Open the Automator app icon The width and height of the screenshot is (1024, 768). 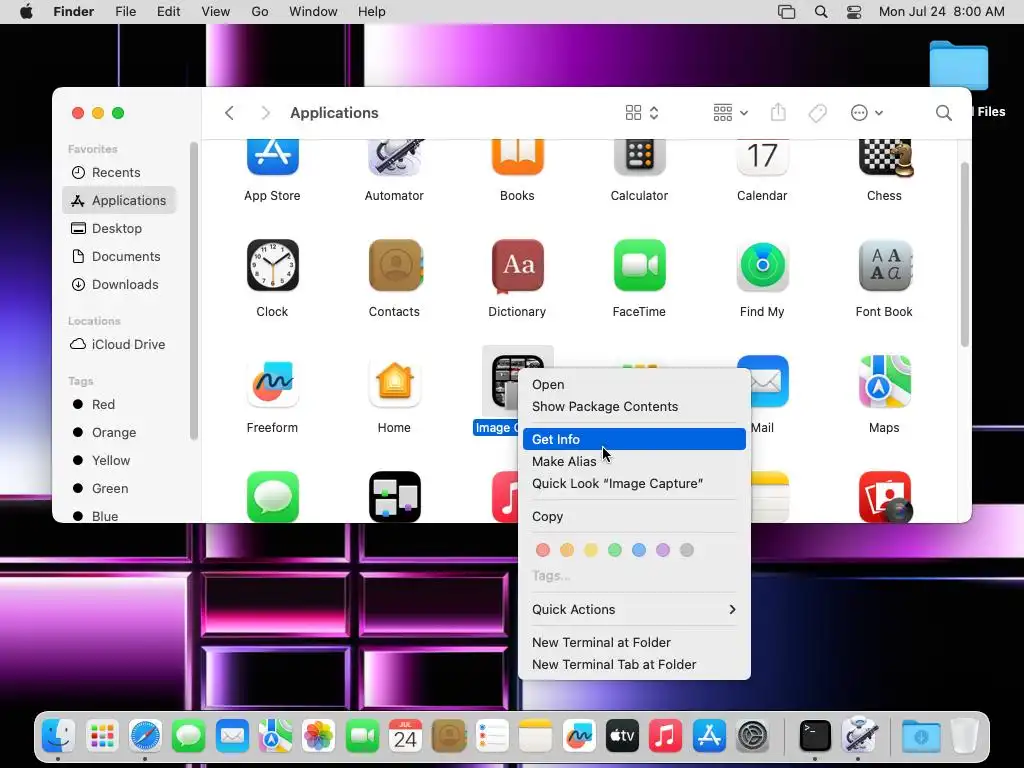394,157
